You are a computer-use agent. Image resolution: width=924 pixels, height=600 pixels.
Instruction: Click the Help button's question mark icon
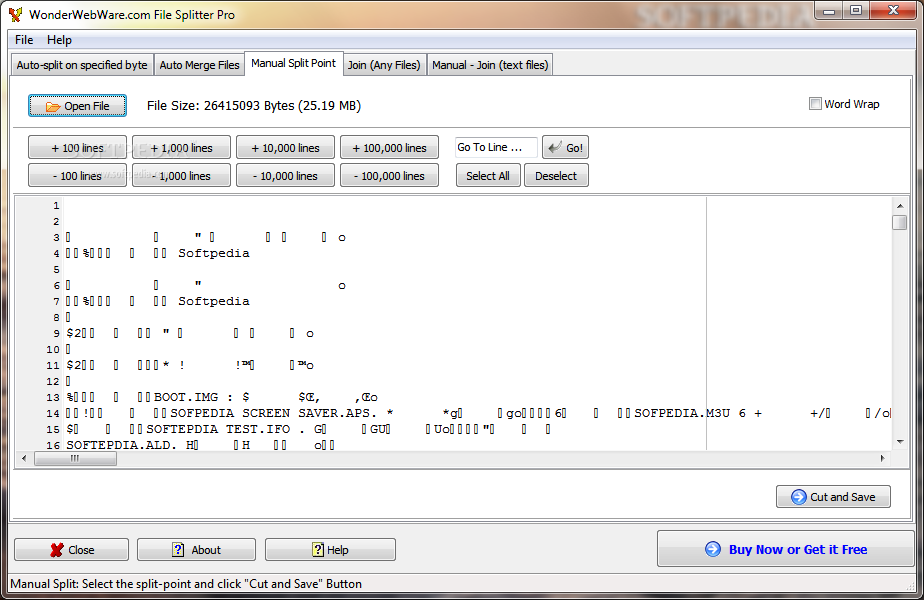point(318,550)
